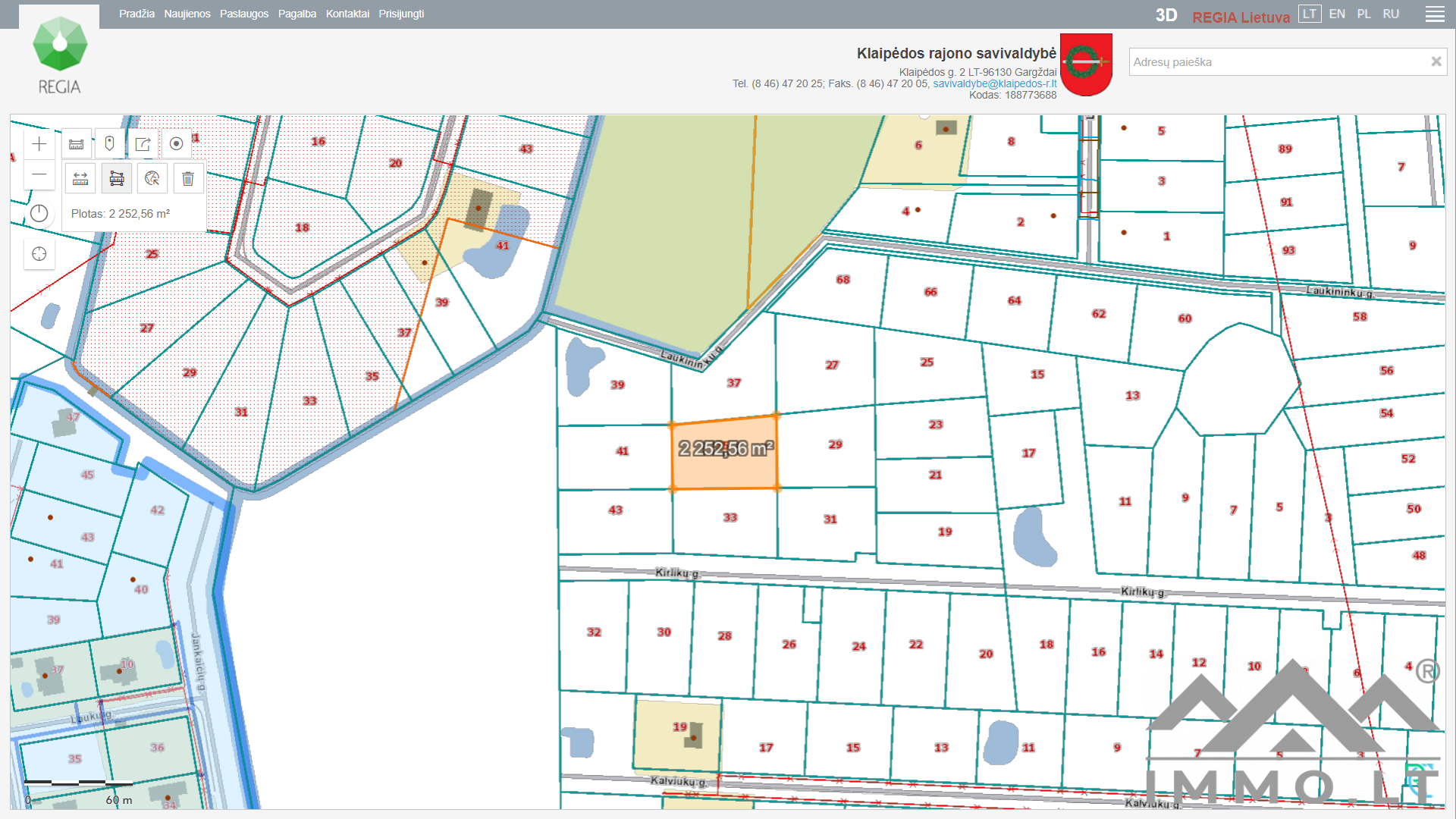
Task: Zoom in the map with plus button
Action: pos(39,144)
